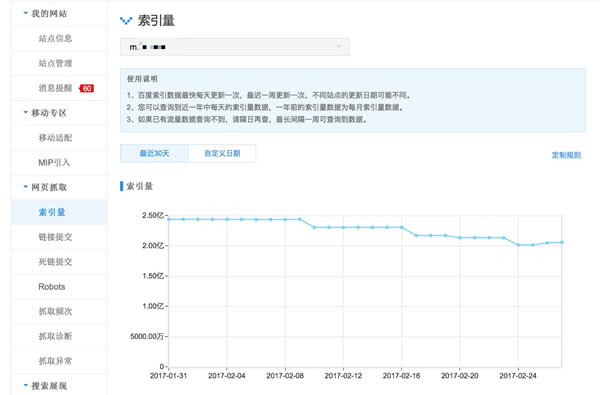Go to 抓取频次 page
This screenshot has width=600, height=395.
pyautogui.click(x=55, y=311)
